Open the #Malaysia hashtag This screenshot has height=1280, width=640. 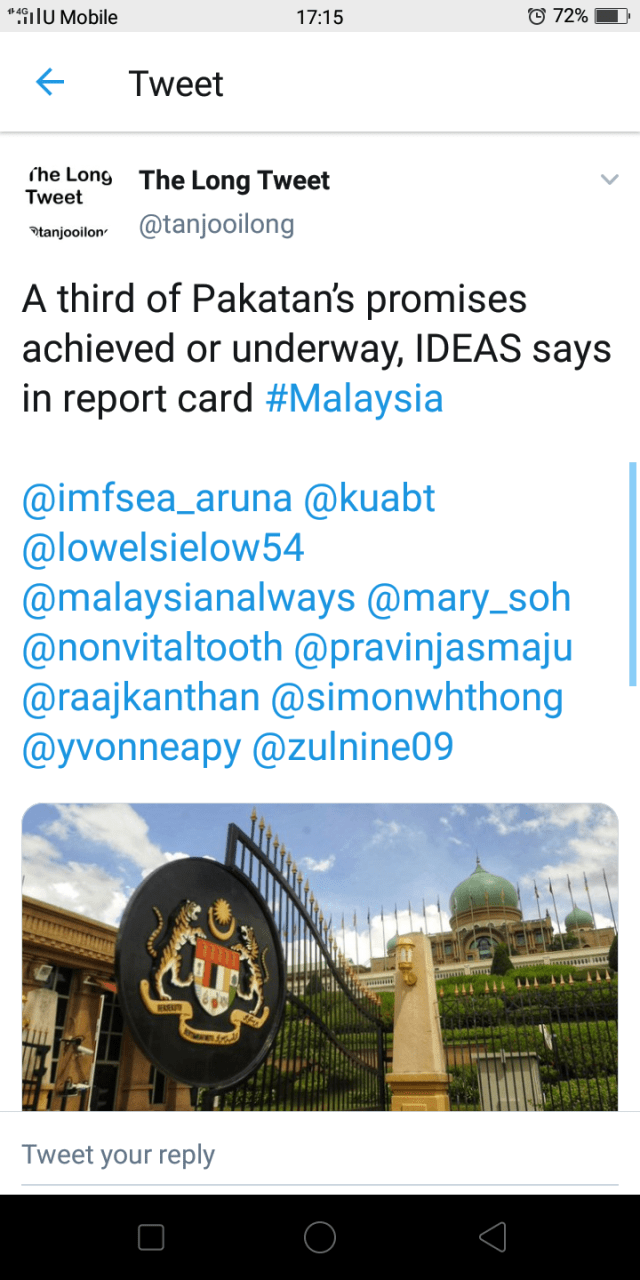point(354,399)
